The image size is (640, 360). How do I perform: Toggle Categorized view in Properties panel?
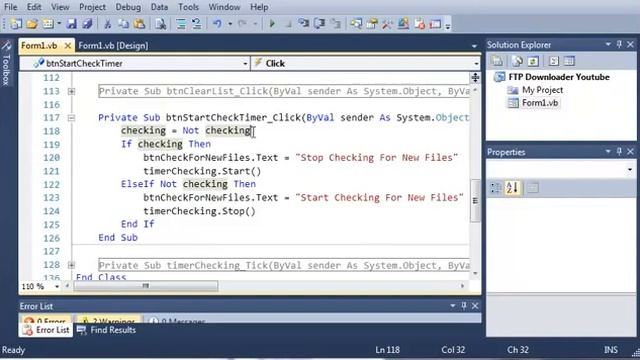pyautogui.click(x=496, y=188)
